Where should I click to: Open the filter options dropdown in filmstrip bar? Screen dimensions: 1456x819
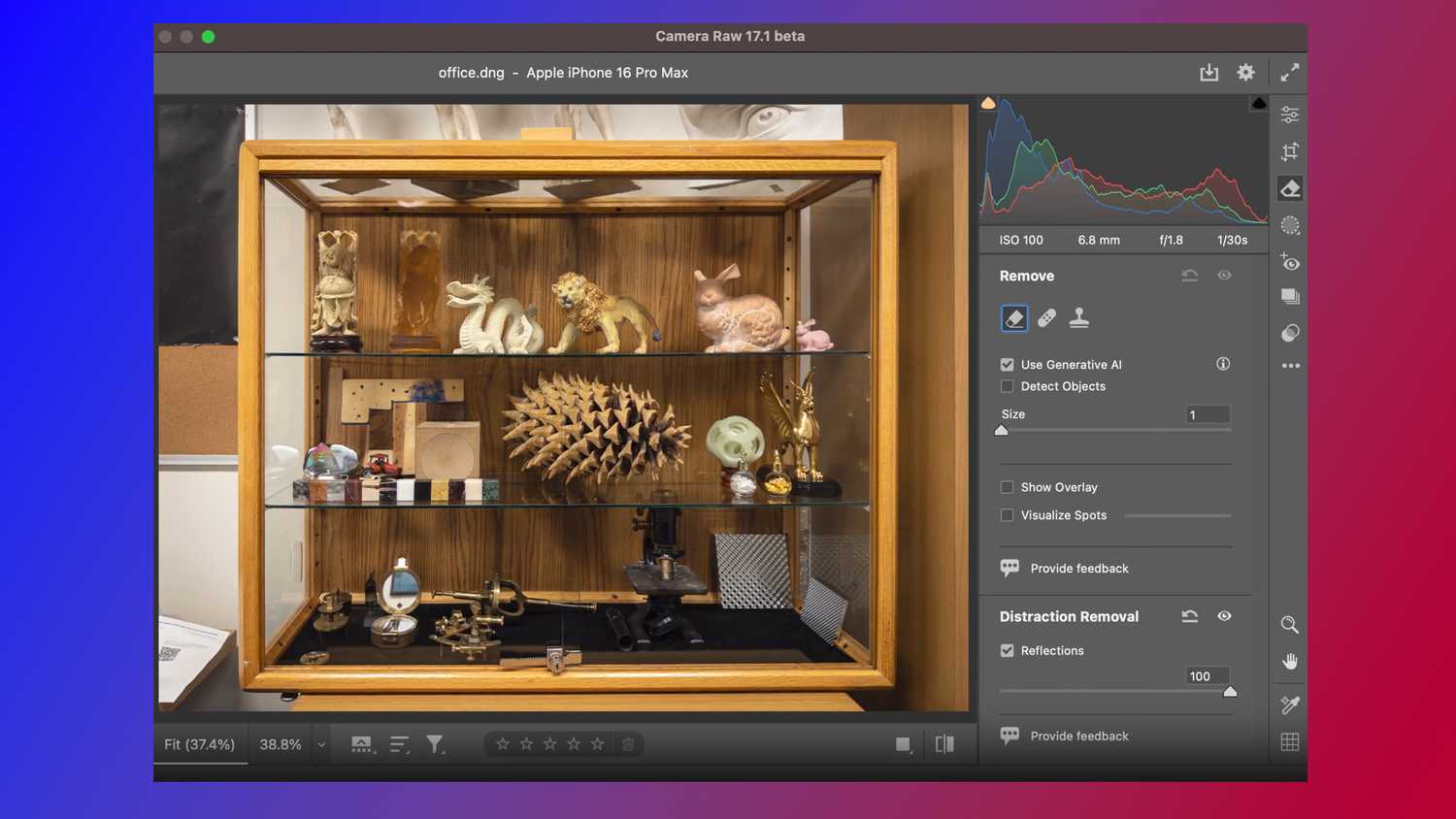[435, 743]
